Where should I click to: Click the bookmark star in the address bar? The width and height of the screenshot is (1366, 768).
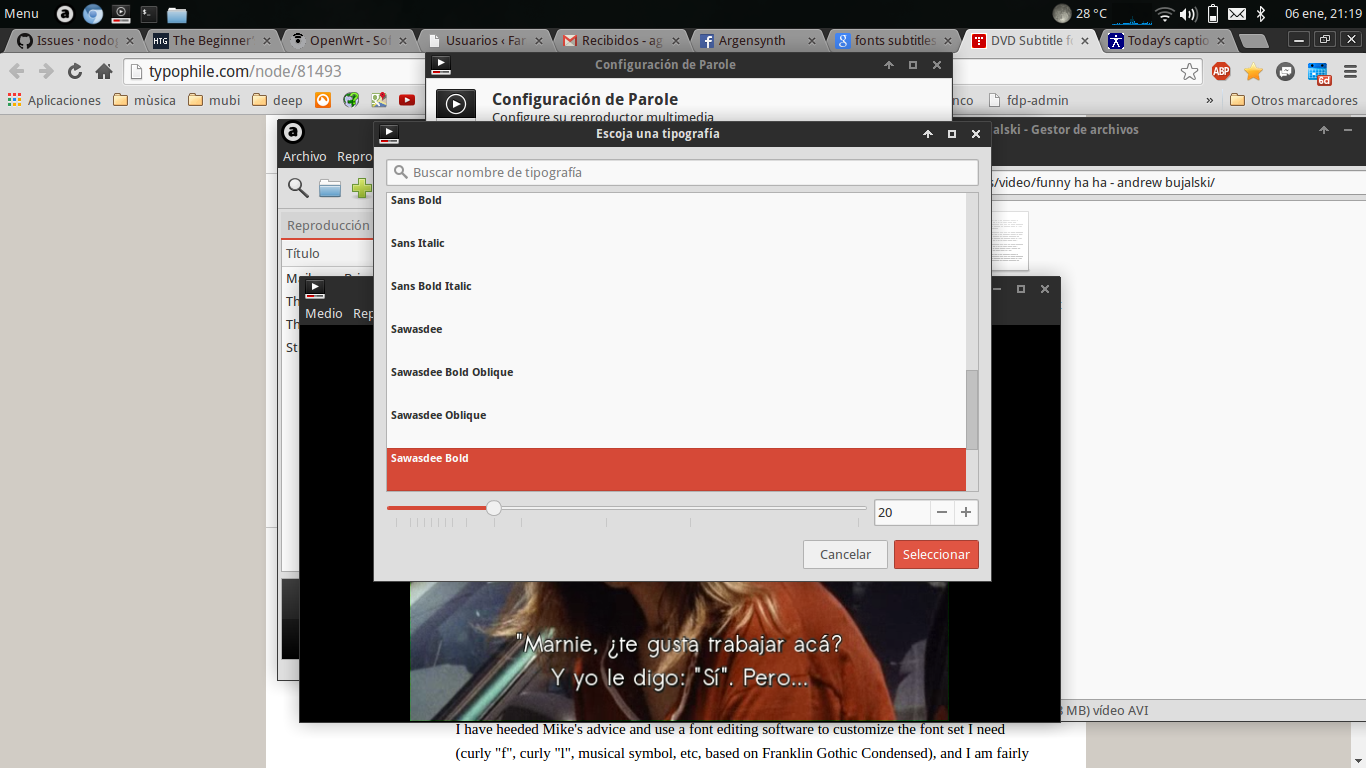pos(1189,72)
